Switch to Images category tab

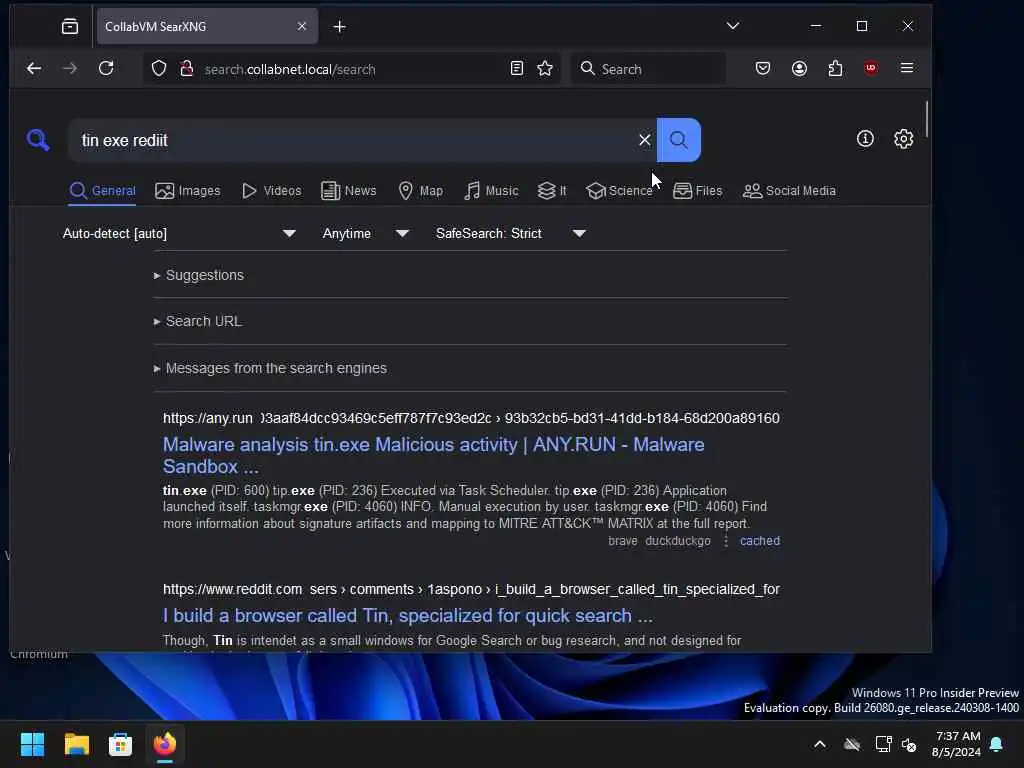187,191
